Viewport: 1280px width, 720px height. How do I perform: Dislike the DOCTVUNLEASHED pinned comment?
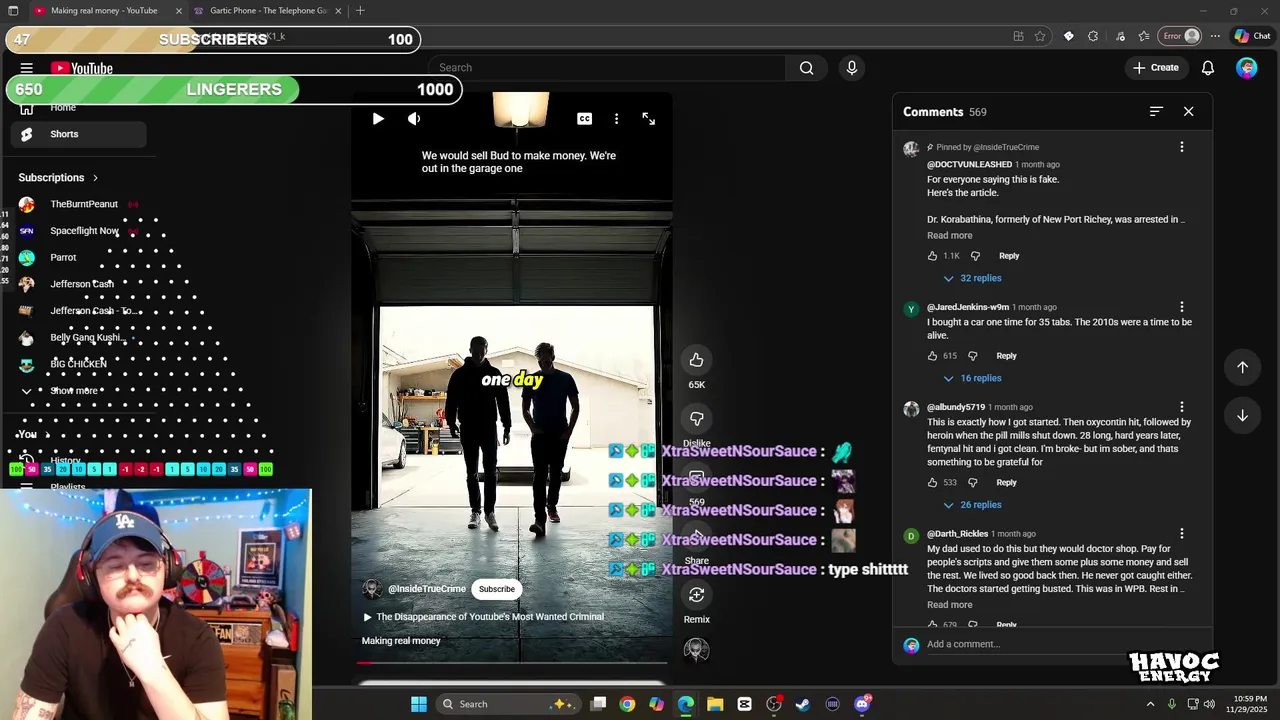pyautogui.click(x=975, y=256)
